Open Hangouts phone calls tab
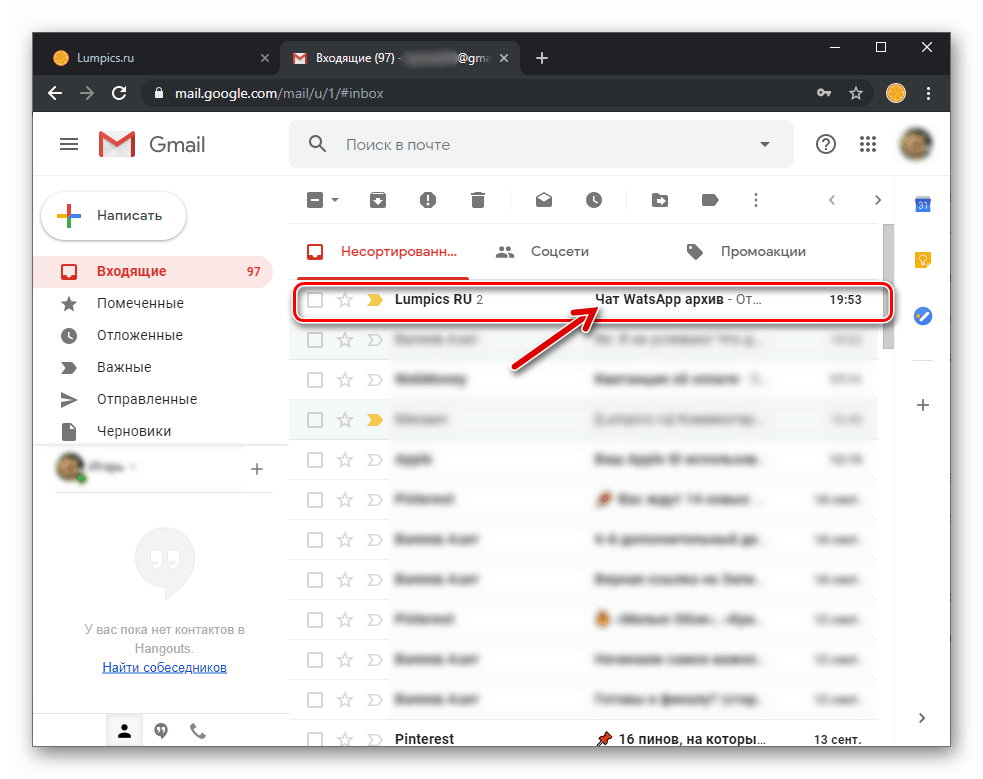983x779 pixels. pyautogui.click(x=198, y=731)
